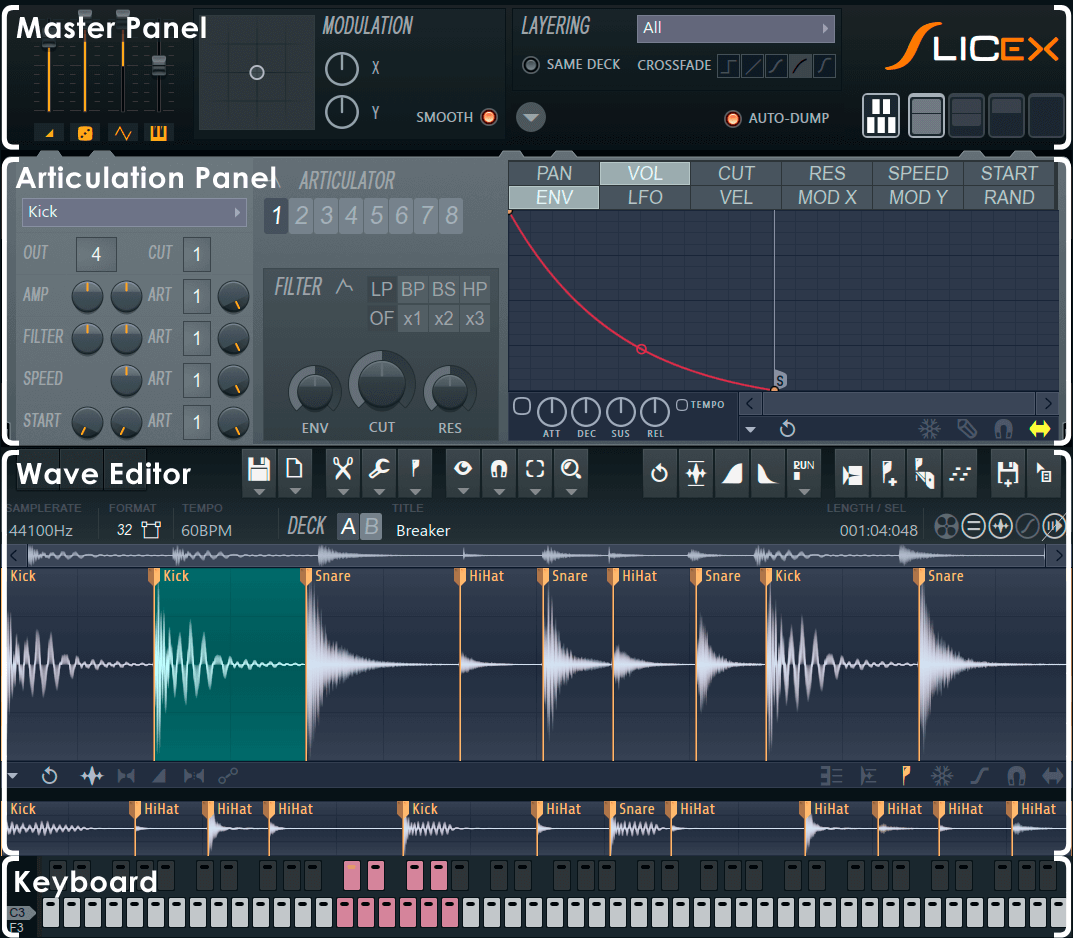Click the Save-plus disk icon at toolbar right
The height and width of the screenshot is (938, 1073).
[1008, 473]
